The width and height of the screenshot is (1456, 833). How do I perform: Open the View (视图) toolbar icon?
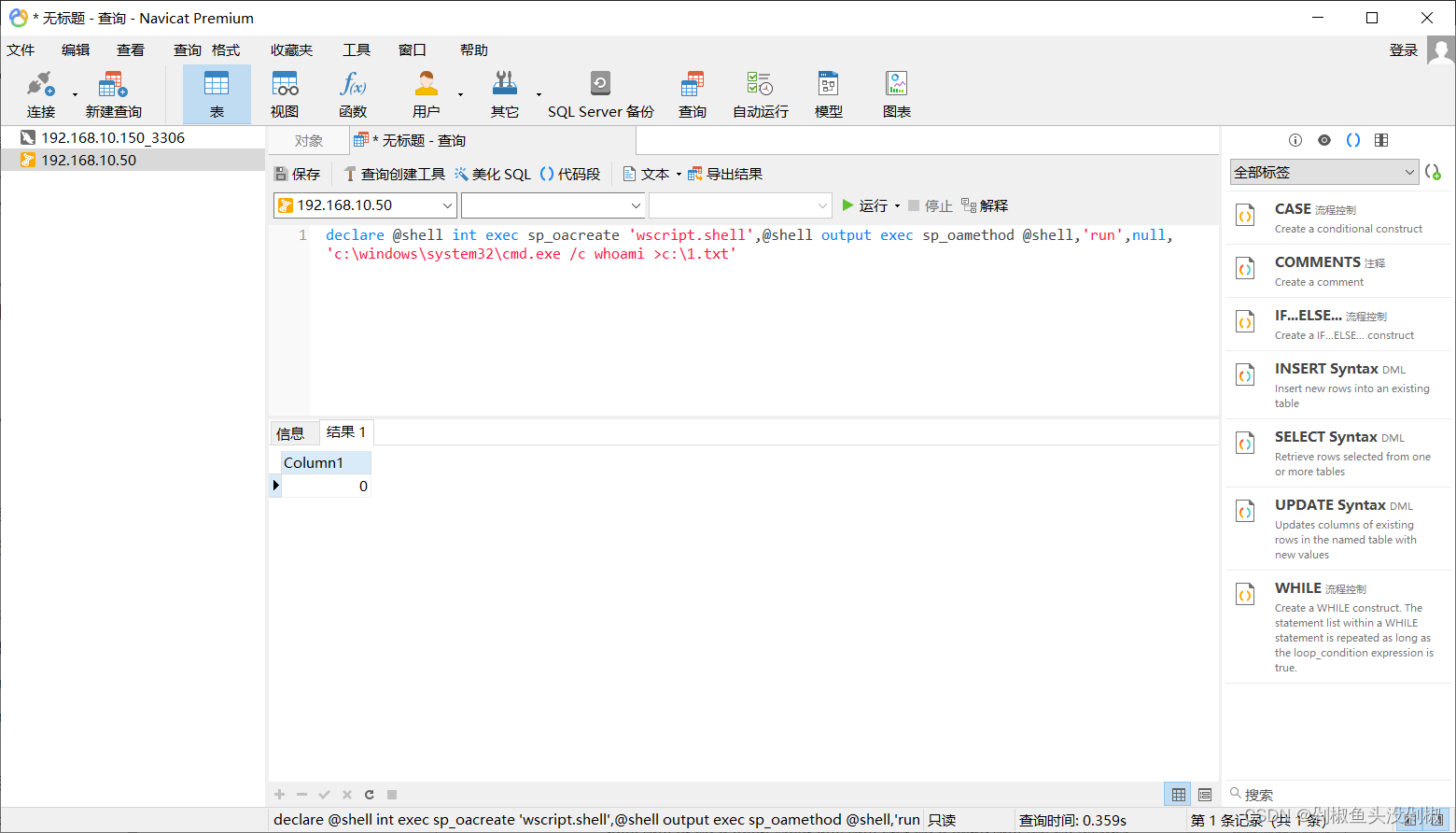(x=285, y=94)
